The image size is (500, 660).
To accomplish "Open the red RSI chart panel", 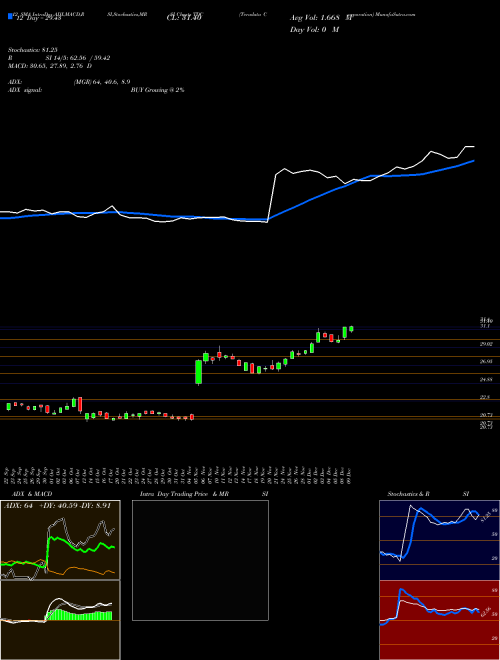I will pyautogui.click(x=439, y=620).
